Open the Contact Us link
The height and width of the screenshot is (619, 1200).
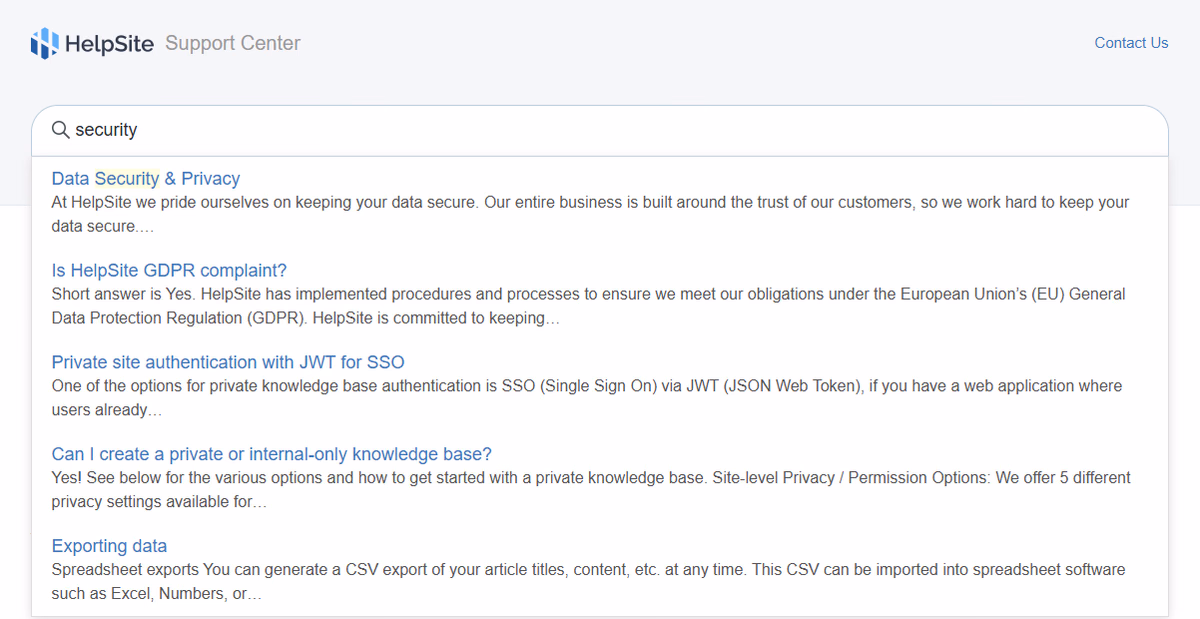click(1131, 43)
